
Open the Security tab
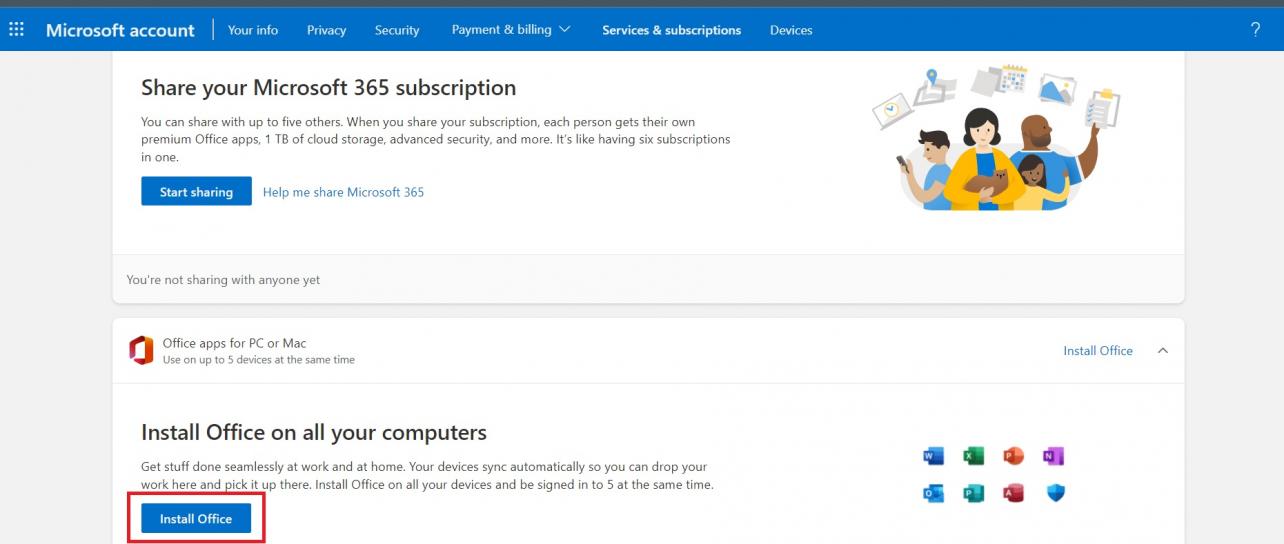tap(397, 30)
